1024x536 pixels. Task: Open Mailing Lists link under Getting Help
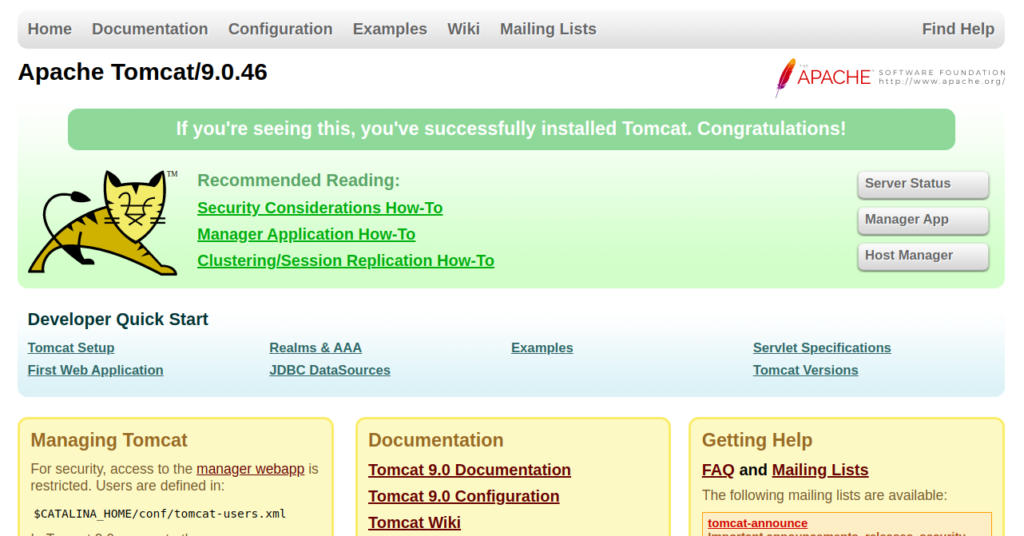[820, 470]
